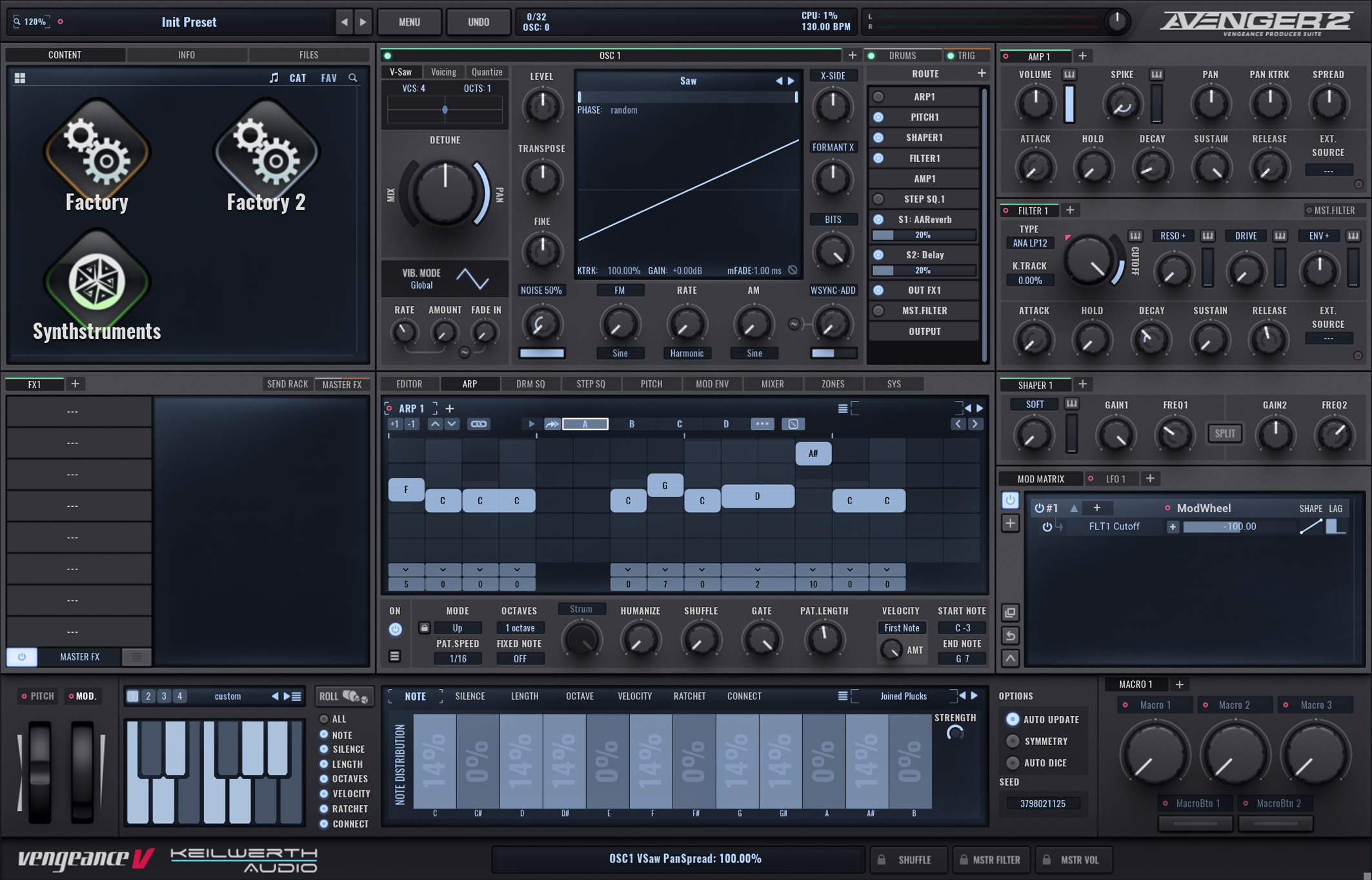
Task: Open the Factory content folder
Action: click(x=97, y=156)
